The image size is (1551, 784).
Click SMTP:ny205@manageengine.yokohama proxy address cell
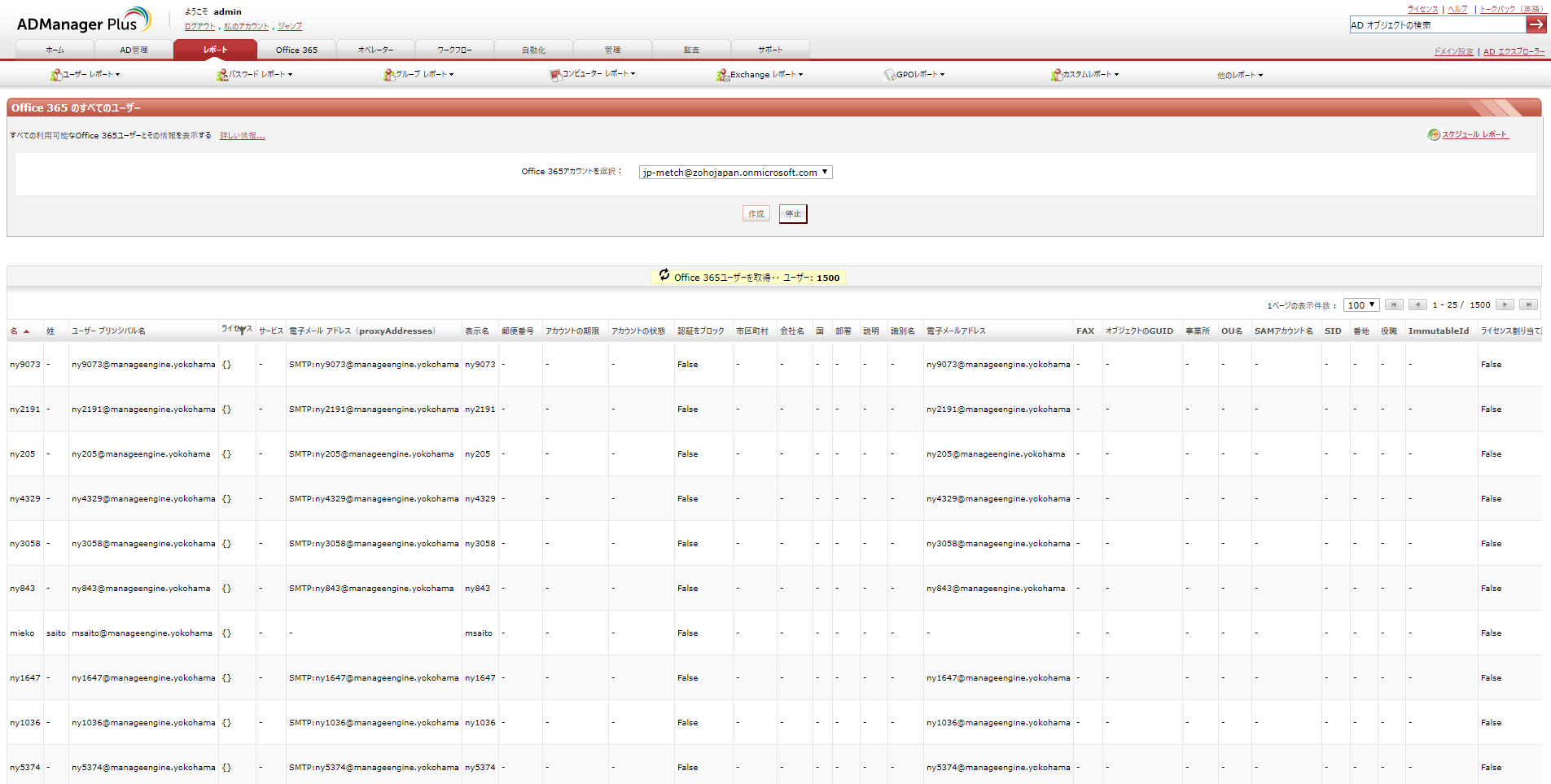371,453
